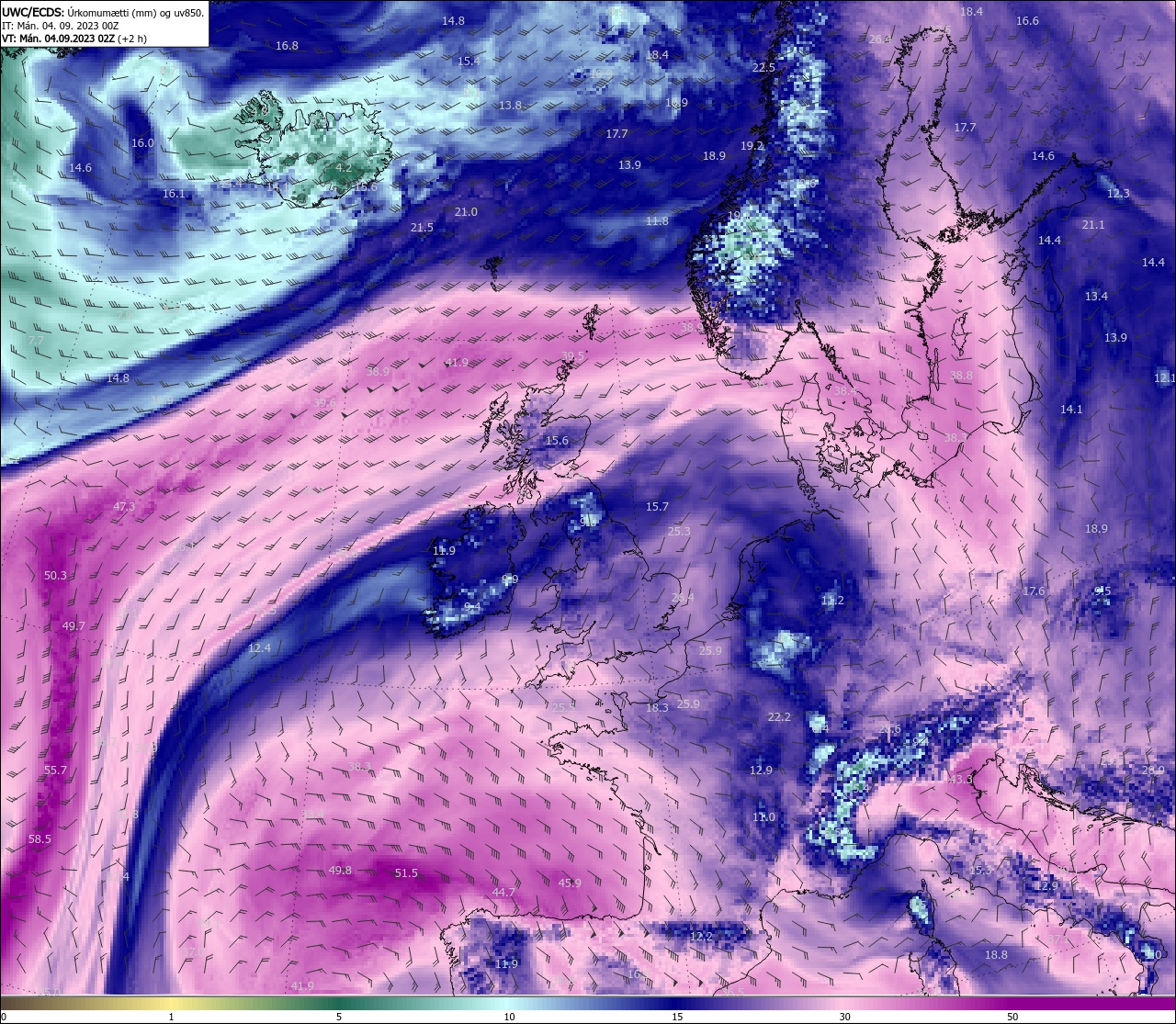Select the 19.2 value near Norway
This screenshot has width=1176, height=1024.
[752, 145]
